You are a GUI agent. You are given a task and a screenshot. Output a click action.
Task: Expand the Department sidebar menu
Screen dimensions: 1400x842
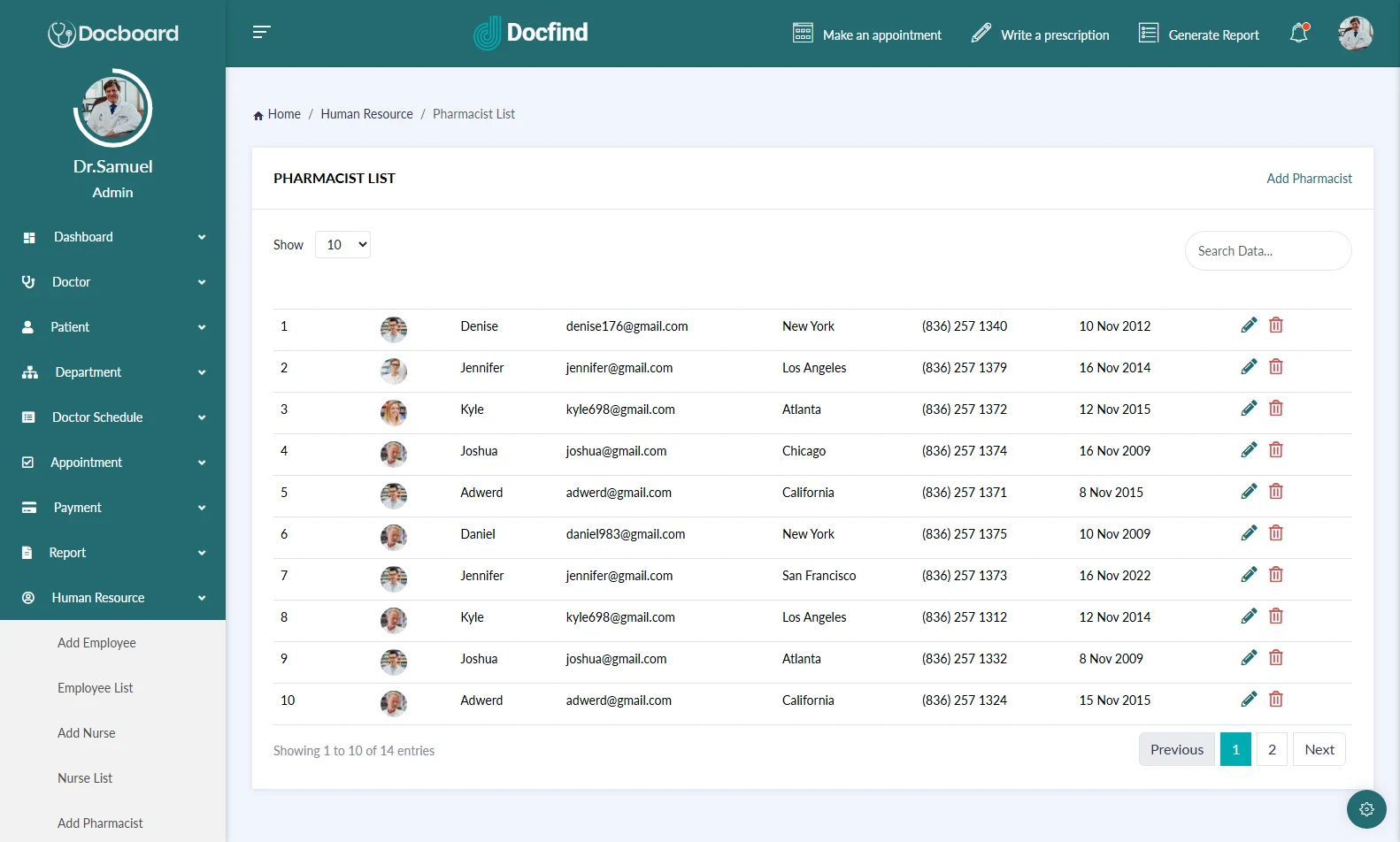(112, 372)
